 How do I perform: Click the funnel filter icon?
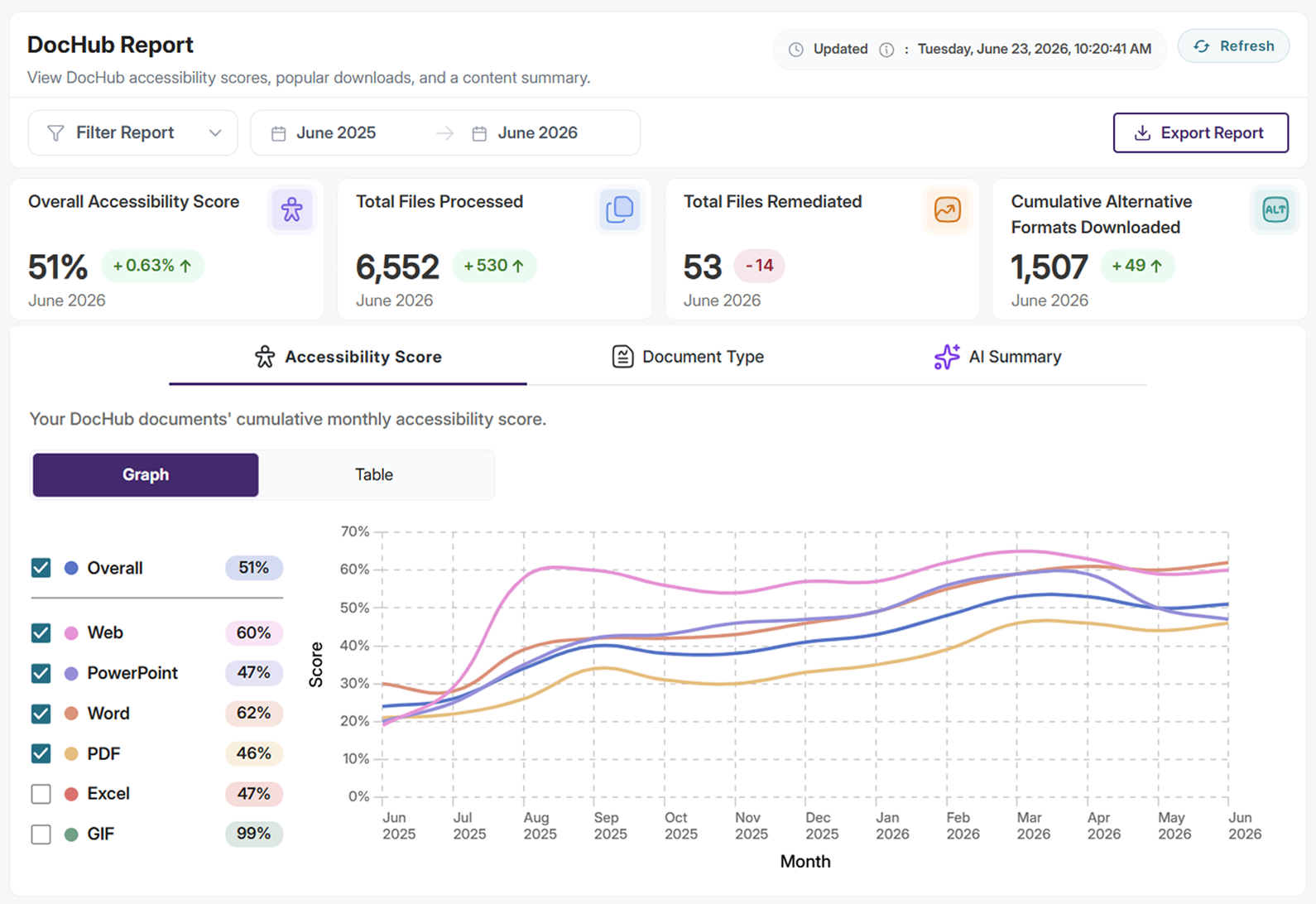coord(55,133)
